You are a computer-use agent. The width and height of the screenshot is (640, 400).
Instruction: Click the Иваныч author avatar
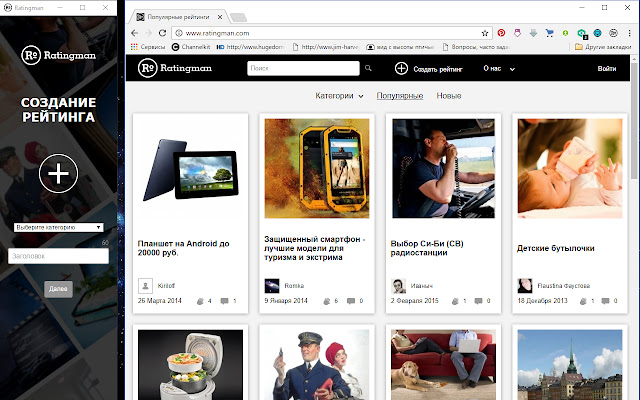[398, 286]
